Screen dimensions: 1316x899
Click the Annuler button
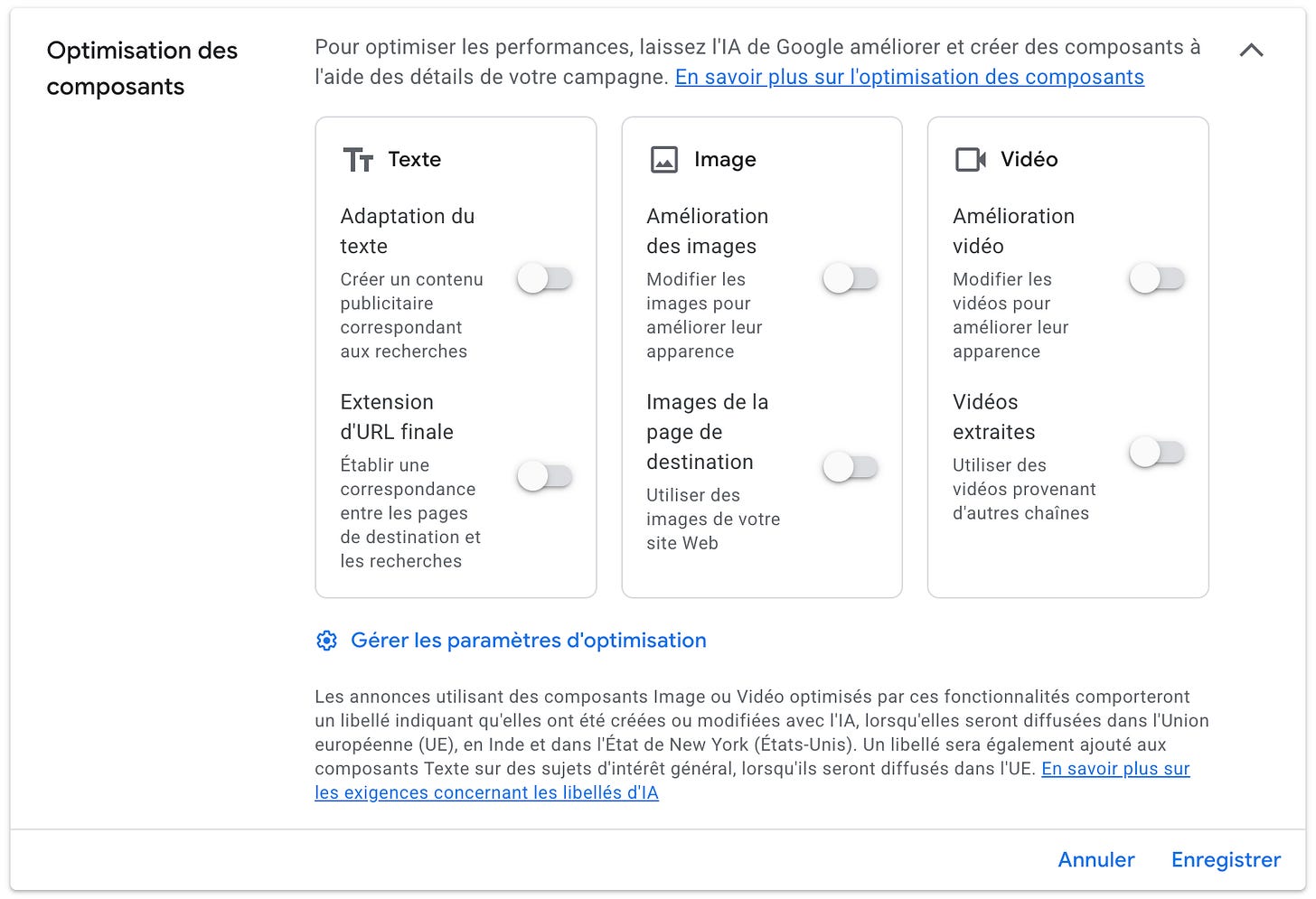pyautogui.click(x=1096, y=859)
